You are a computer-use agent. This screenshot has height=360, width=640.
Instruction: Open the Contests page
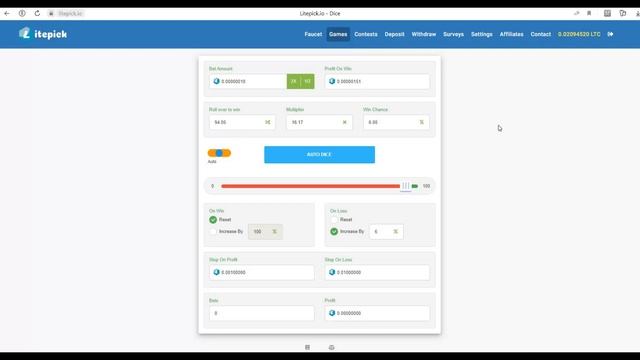point(366,34)
